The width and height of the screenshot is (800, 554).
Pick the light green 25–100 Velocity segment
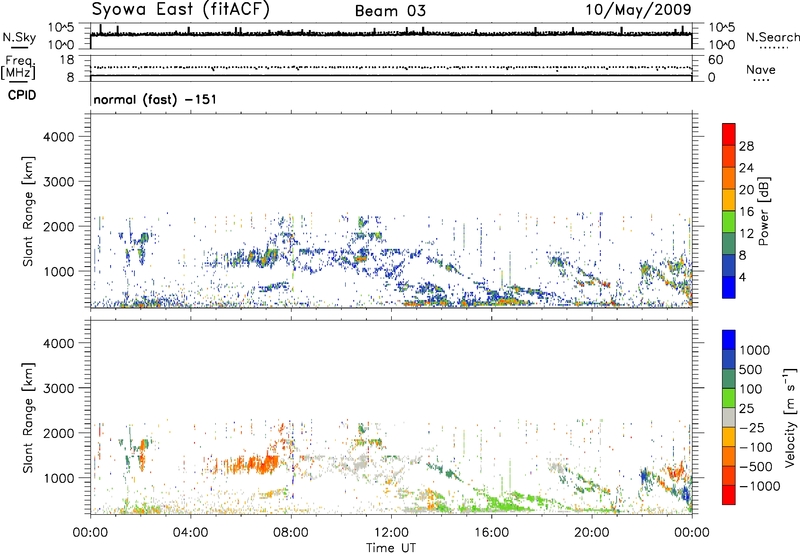729,398
